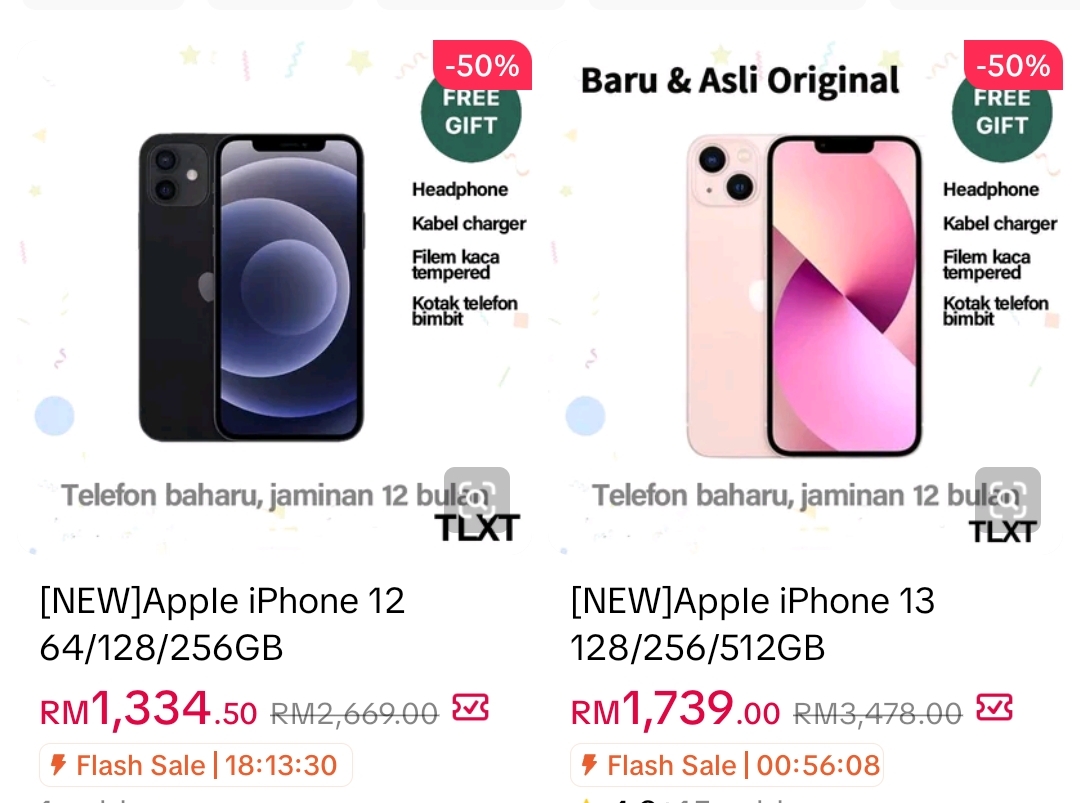Tap -50% discount badge on iPhone 12

[x=482, y=65]
